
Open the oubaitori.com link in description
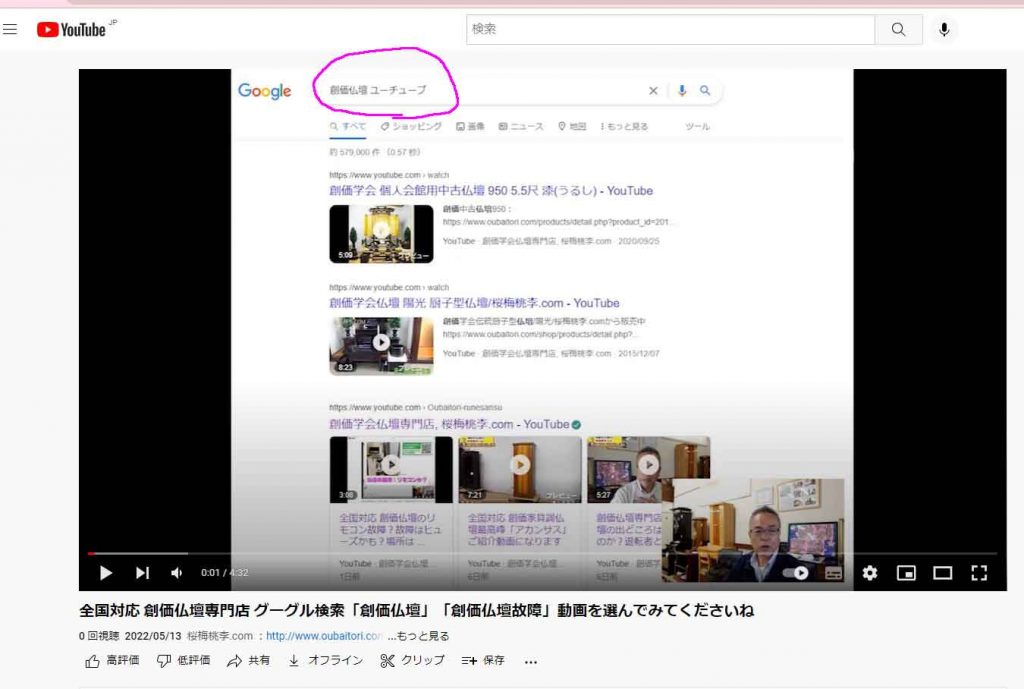(323, 636)
